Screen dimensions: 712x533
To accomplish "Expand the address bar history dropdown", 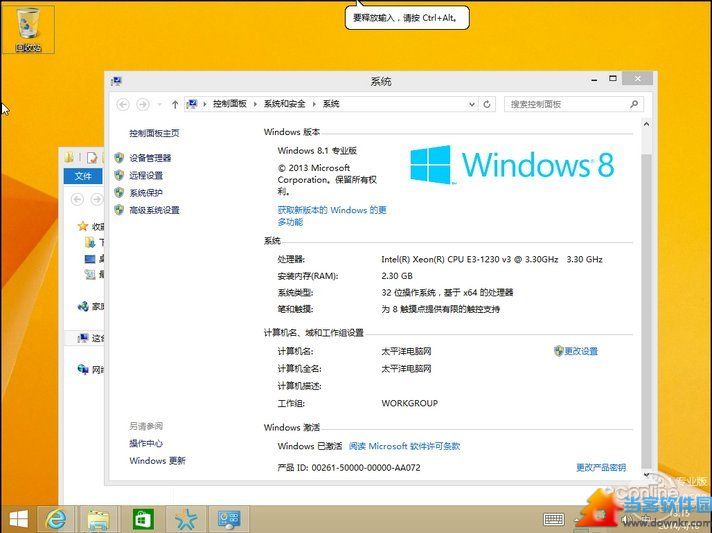I will pos(472,104).
